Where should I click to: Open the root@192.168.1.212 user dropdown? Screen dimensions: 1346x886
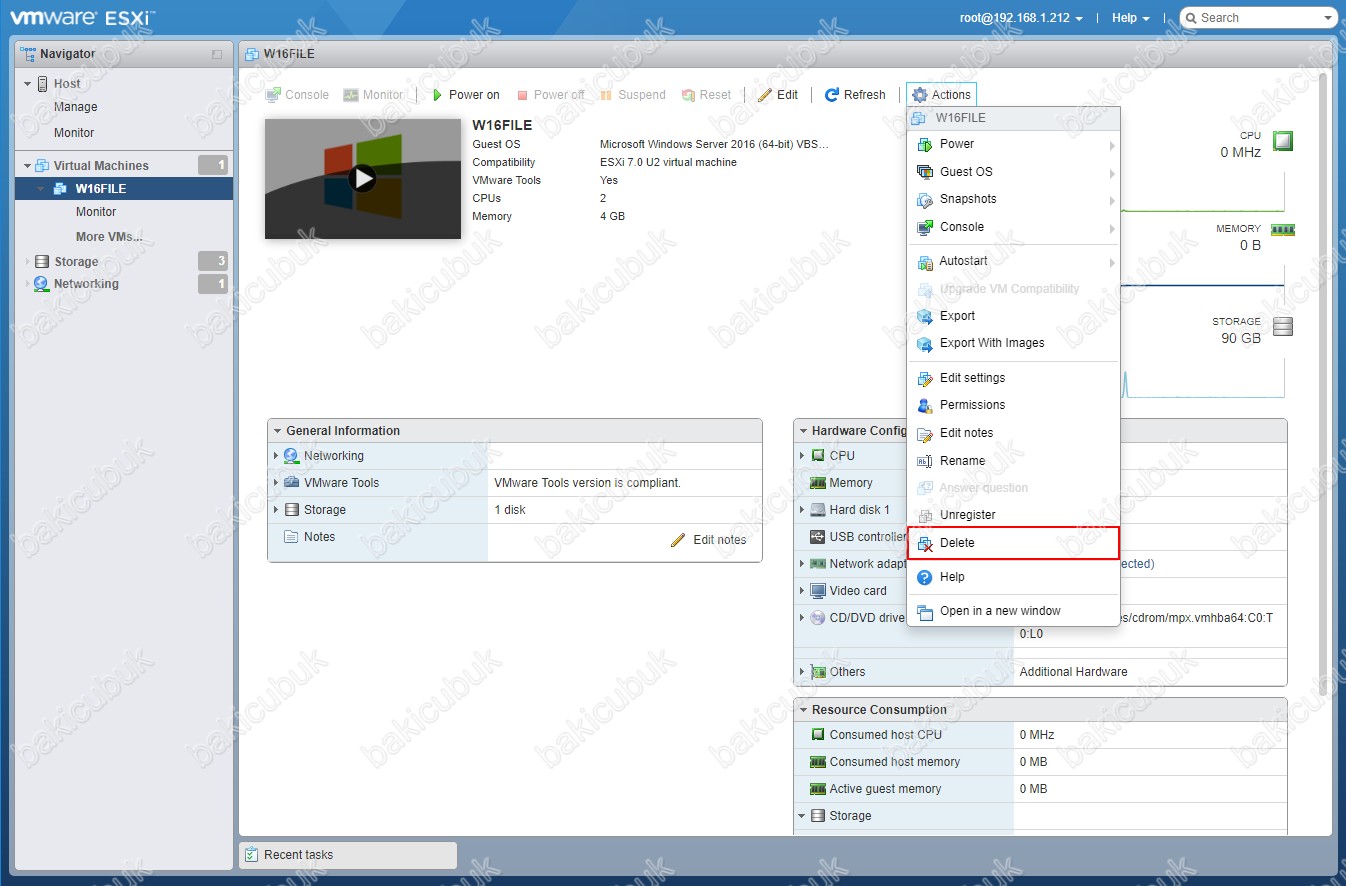(x=1021, y=18)
